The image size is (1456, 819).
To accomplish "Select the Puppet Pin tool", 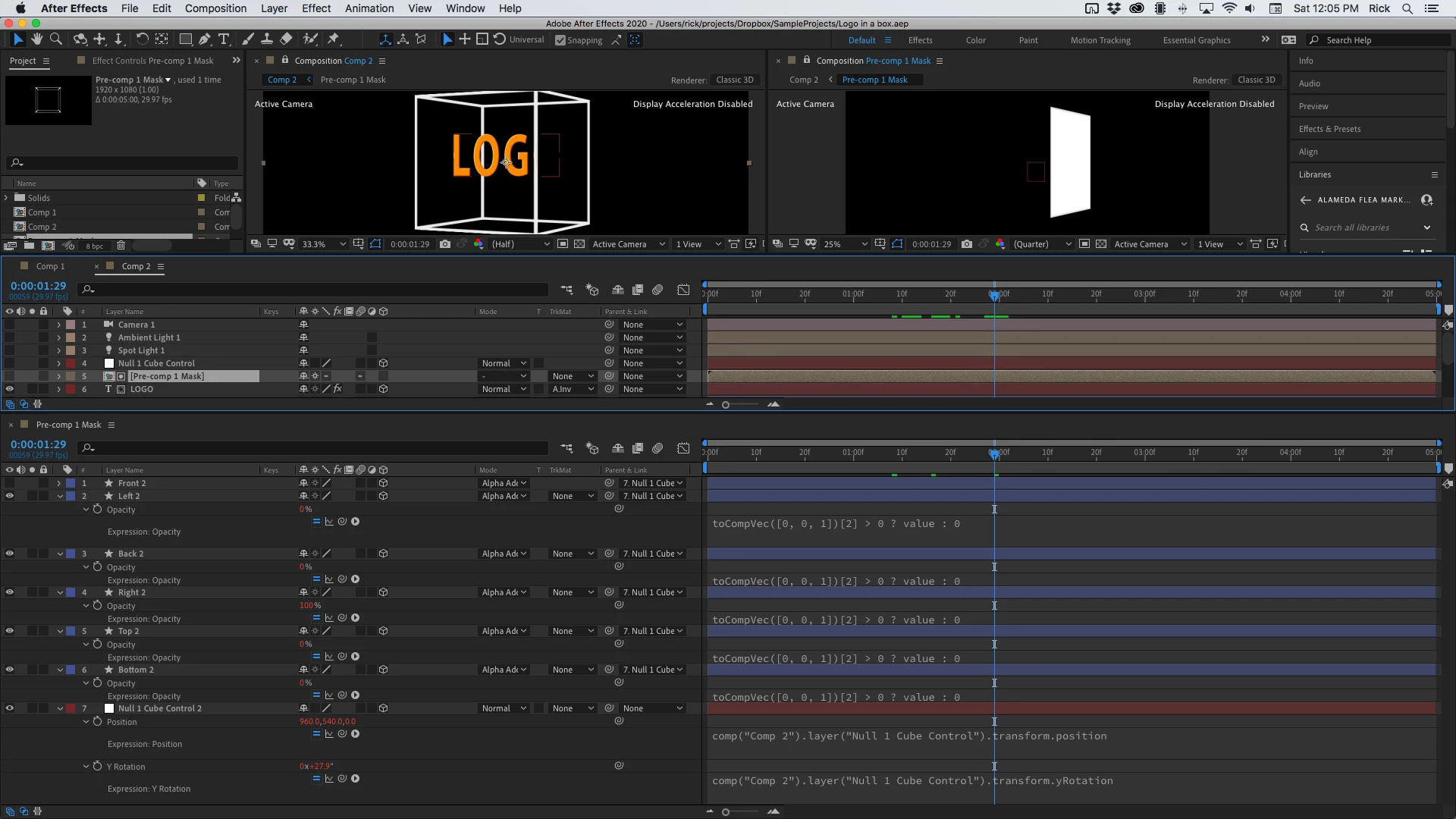I will [334, 39].
